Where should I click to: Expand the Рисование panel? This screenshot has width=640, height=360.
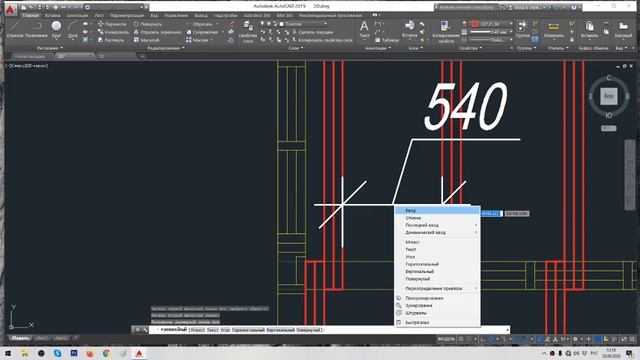(x=49, y=48)
